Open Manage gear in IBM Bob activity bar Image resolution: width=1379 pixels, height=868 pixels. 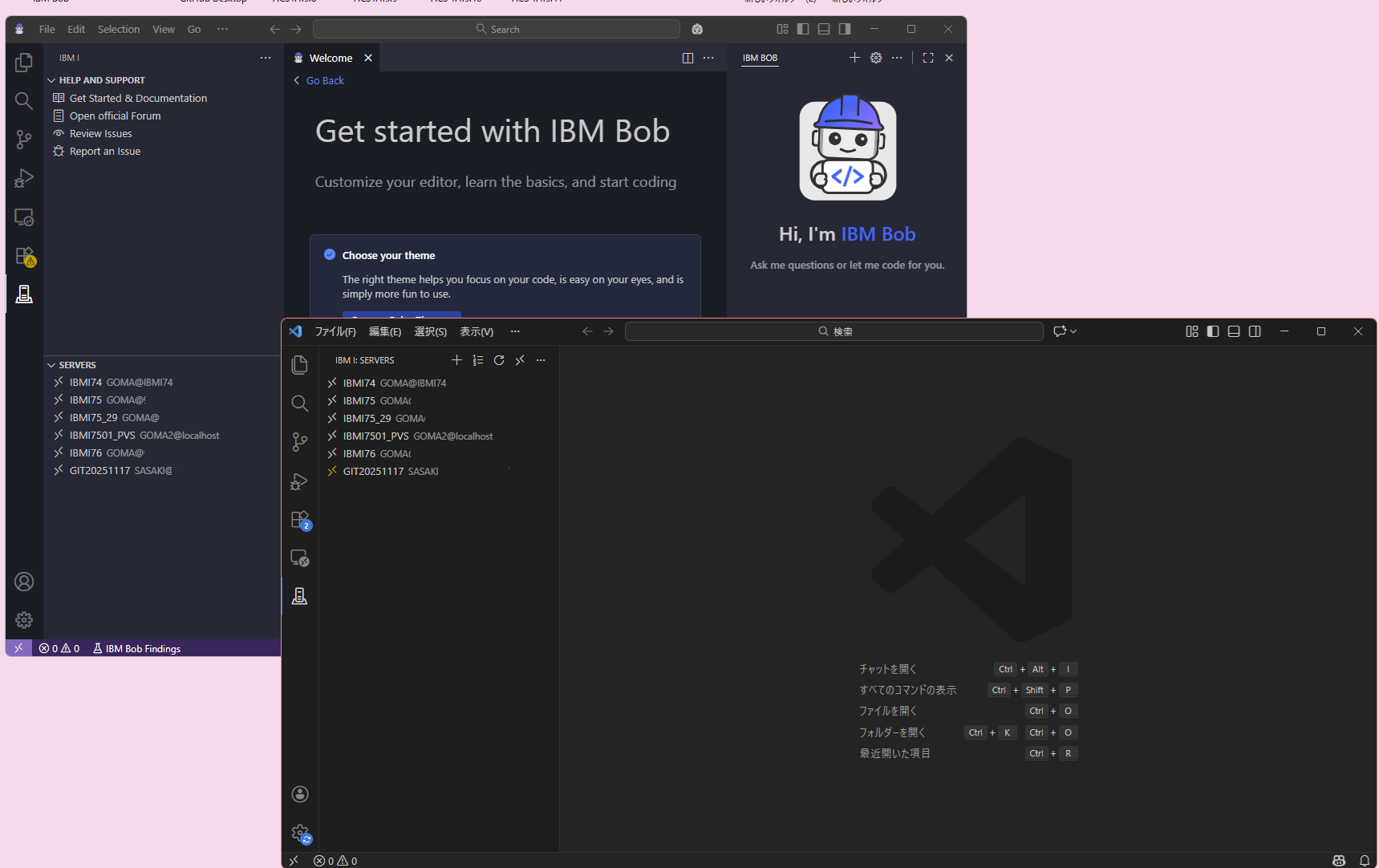(x=24, y=620)
